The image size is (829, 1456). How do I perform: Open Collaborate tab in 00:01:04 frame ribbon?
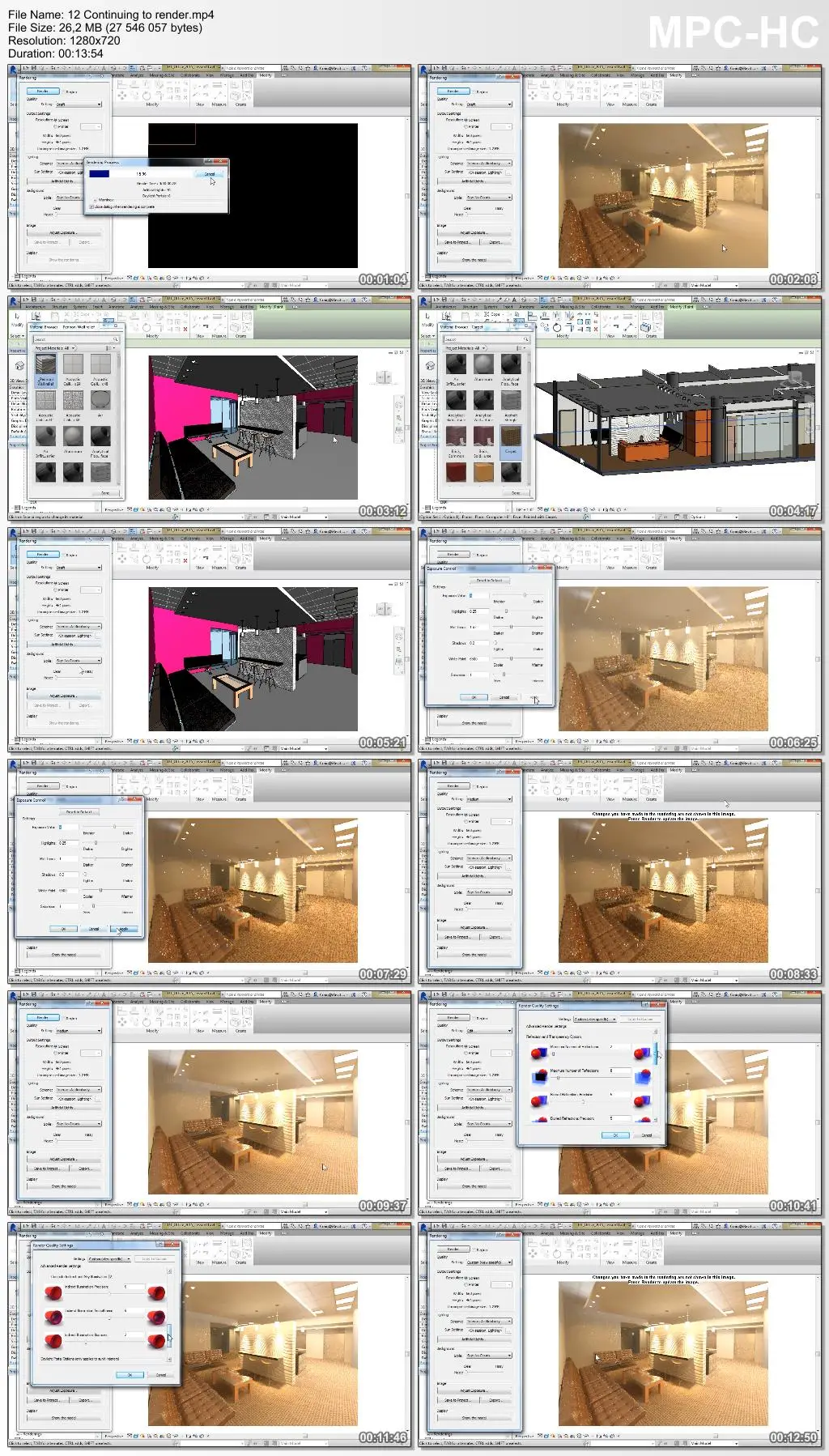(x=190, y=75)
